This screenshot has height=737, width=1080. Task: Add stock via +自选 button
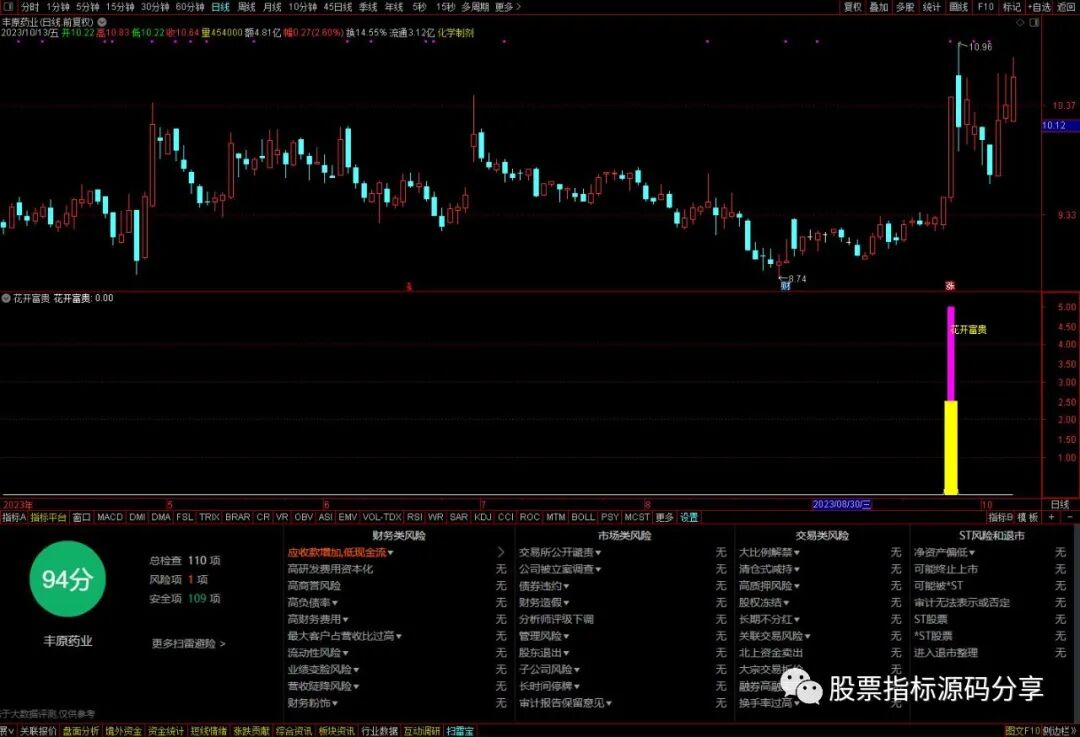pos(1039,7)
